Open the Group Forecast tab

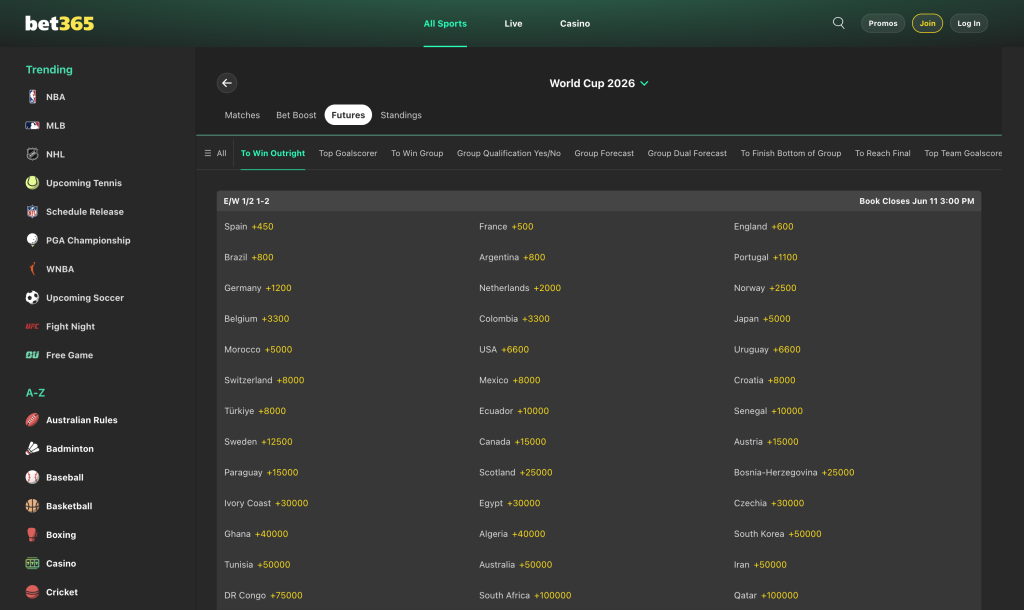pos(604,153)
